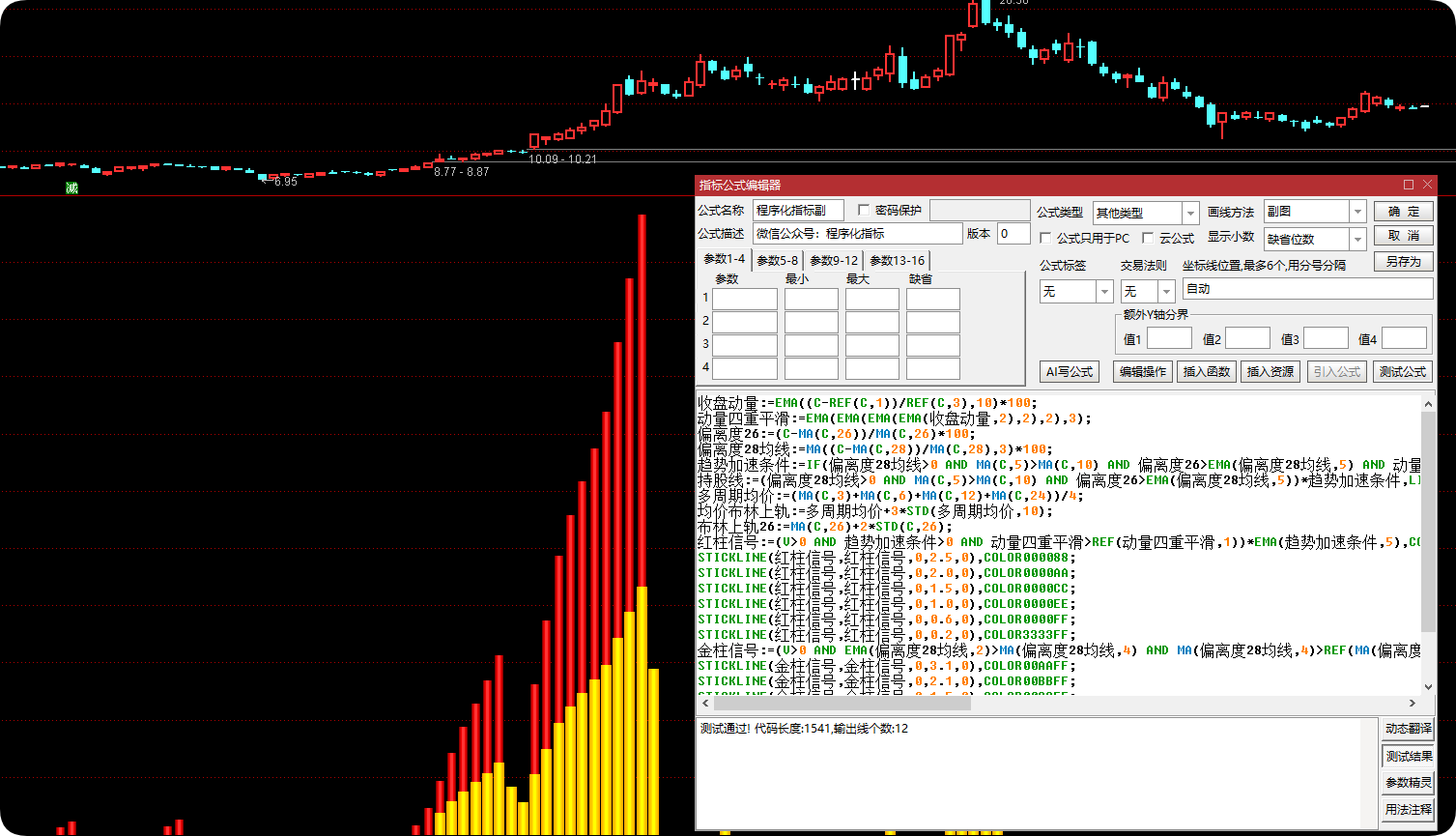The width and height of the screenshot is (1456, 836).
Task: Click the code editor scroll-right arrow
Action: [x=1413, y=704]
